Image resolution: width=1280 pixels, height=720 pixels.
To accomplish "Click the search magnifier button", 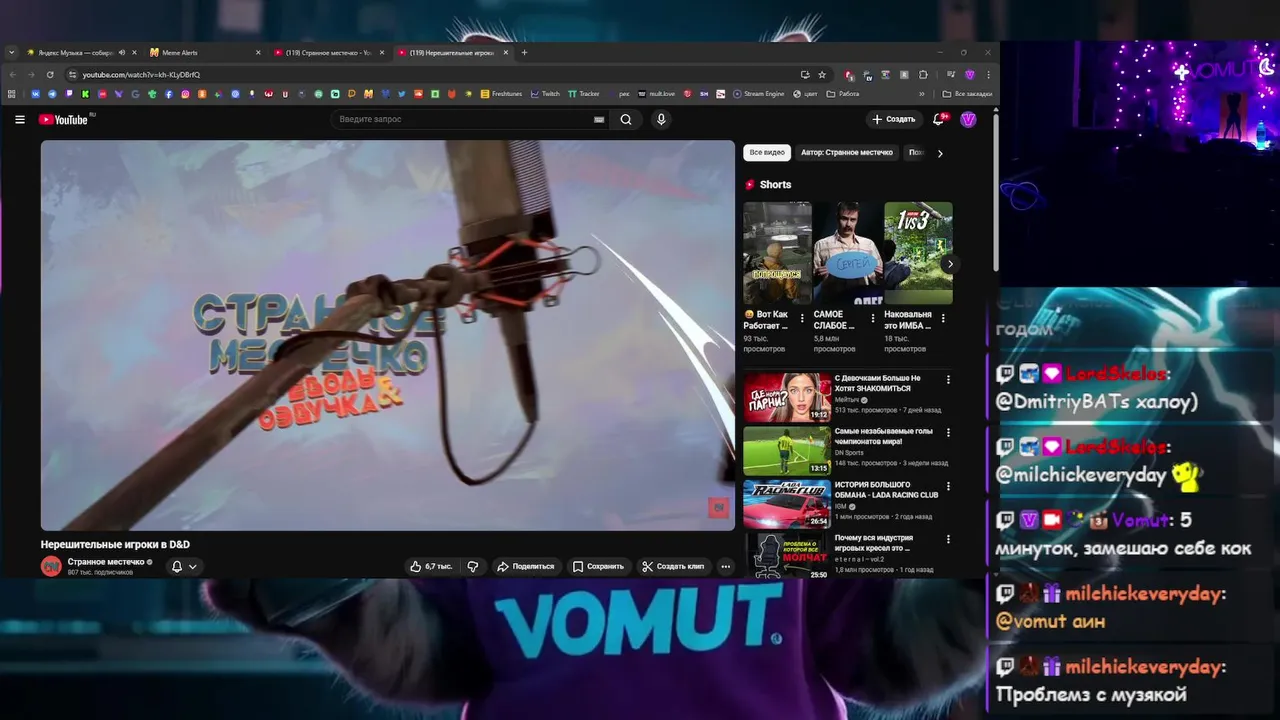I will point(626,119).
